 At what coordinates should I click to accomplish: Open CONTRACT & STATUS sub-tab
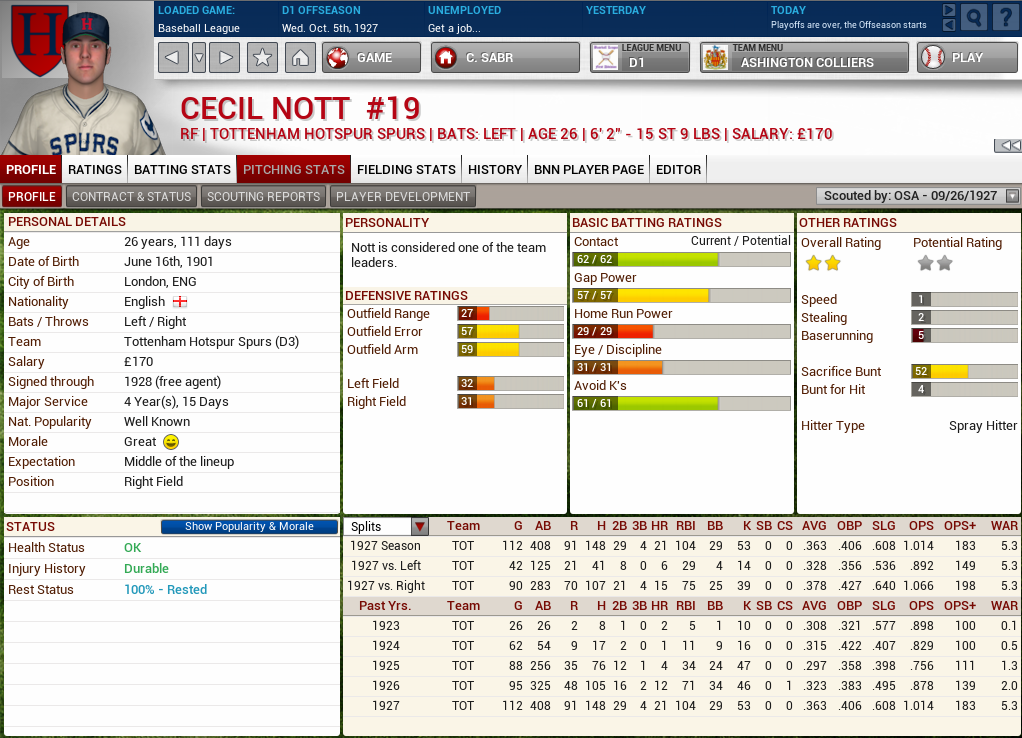(132, 196)
